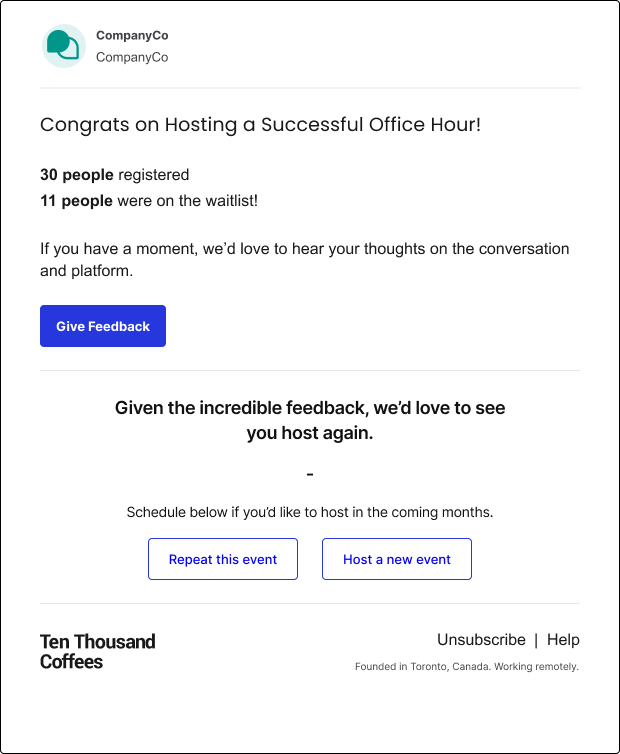The width and height of the screenshot is (620, 754).
Task: Click the bold CompanyCo sender name
Action: (x=132, y=36)
